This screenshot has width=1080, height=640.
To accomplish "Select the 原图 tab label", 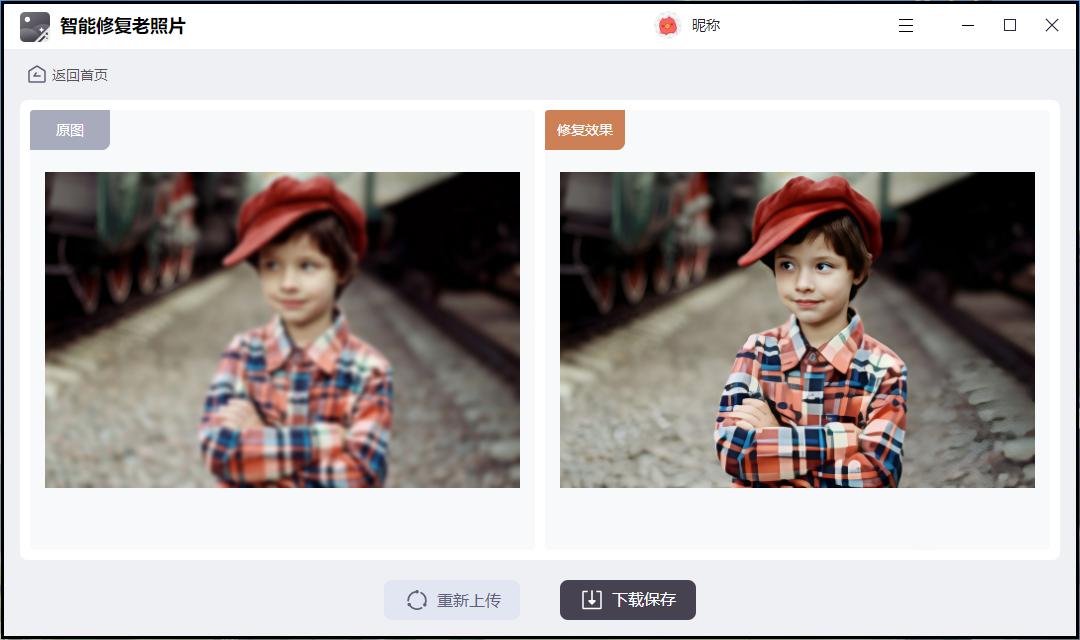I will point(70,130).
